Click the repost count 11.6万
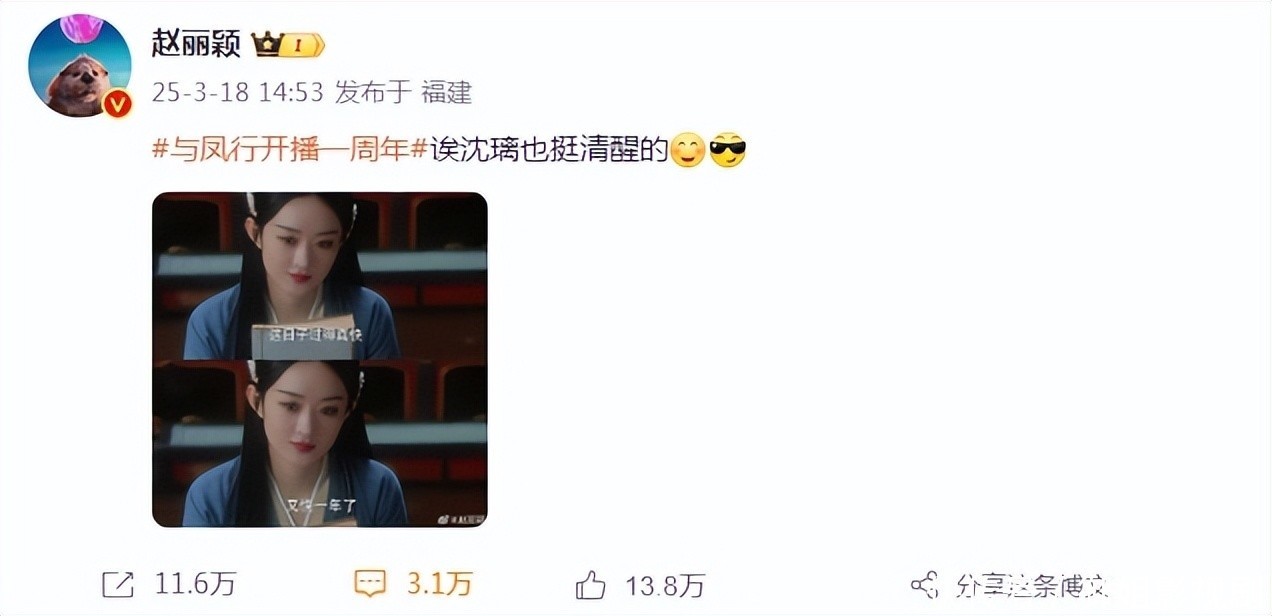The image size is (1272, 616). click(x=195, y=585)
